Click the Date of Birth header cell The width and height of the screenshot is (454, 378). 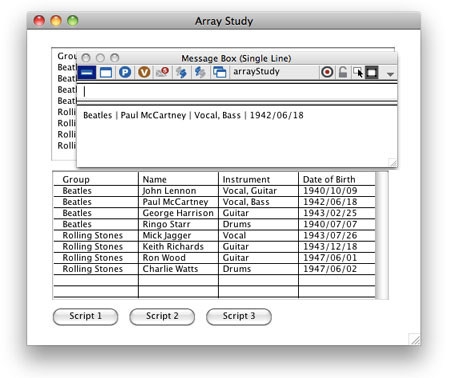click(x=337, y=179)
